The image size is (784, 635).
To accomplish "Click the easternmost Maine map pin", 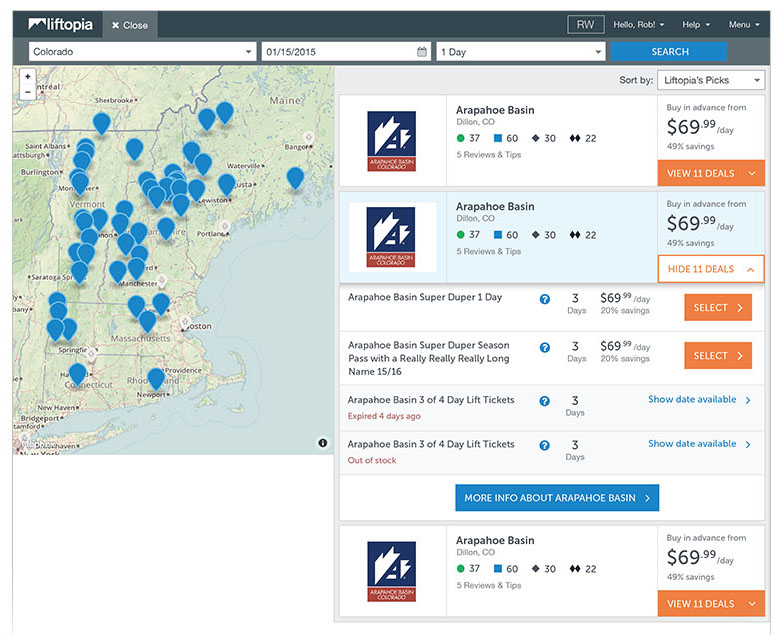I will point(295,178).
